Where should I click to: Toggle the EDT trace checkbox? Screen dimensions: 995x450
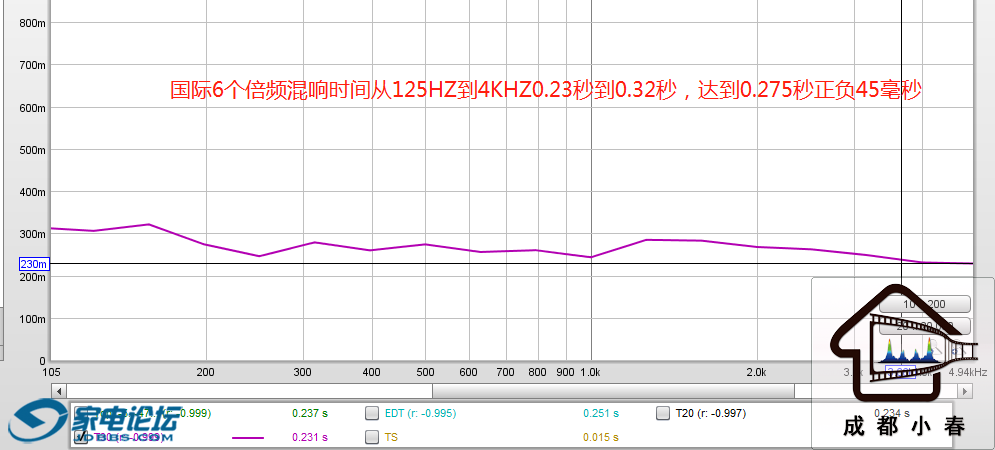(x=372, y=414)
